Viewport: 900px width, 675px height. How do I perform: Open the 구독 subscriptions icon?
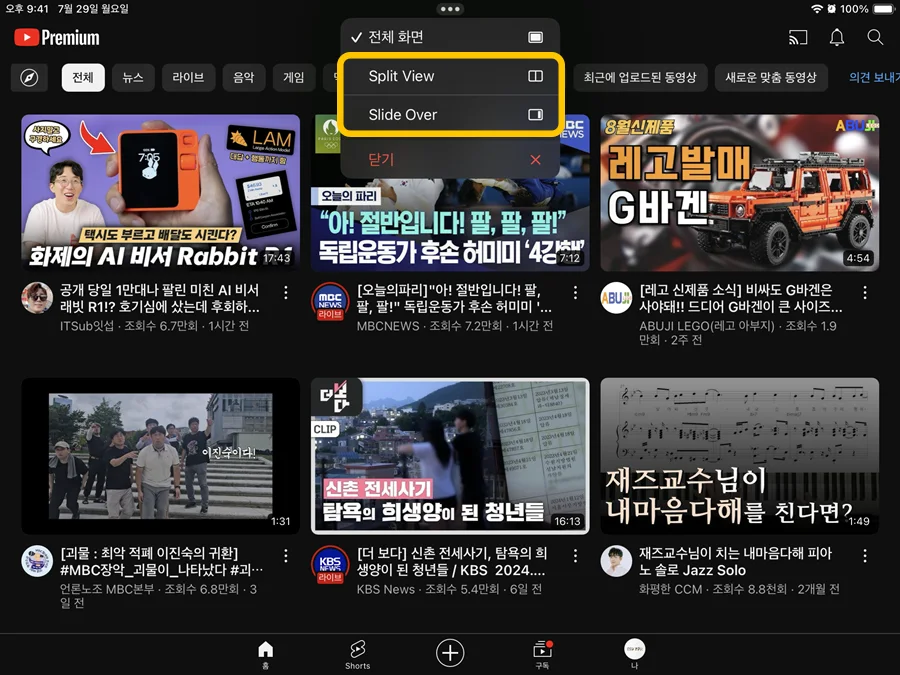coord(541,652)
